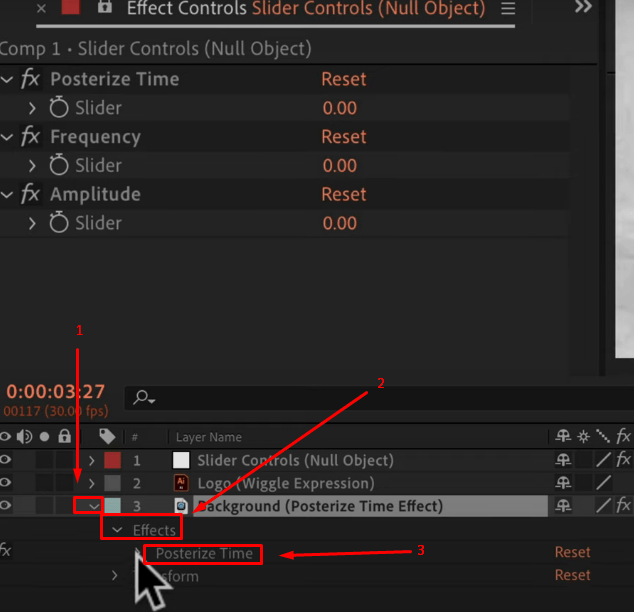
Task: Toggle the Effect Controls panel lock icon
Action: [105, 7]
